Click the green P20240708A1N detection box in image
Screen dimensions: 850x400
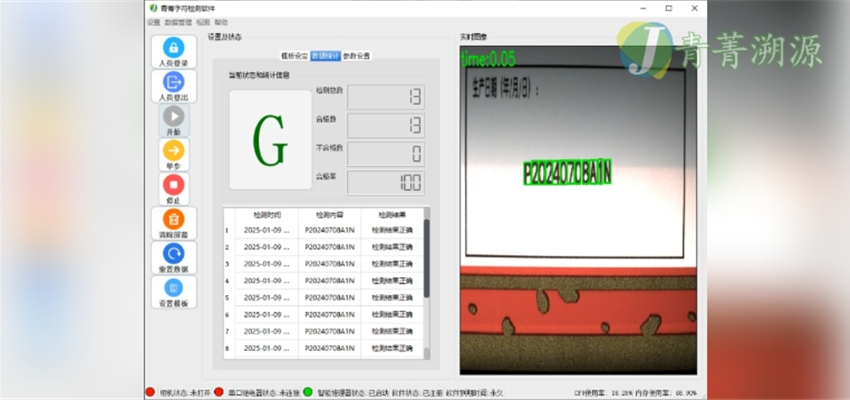pyautogui.click(x=567, y=174)
